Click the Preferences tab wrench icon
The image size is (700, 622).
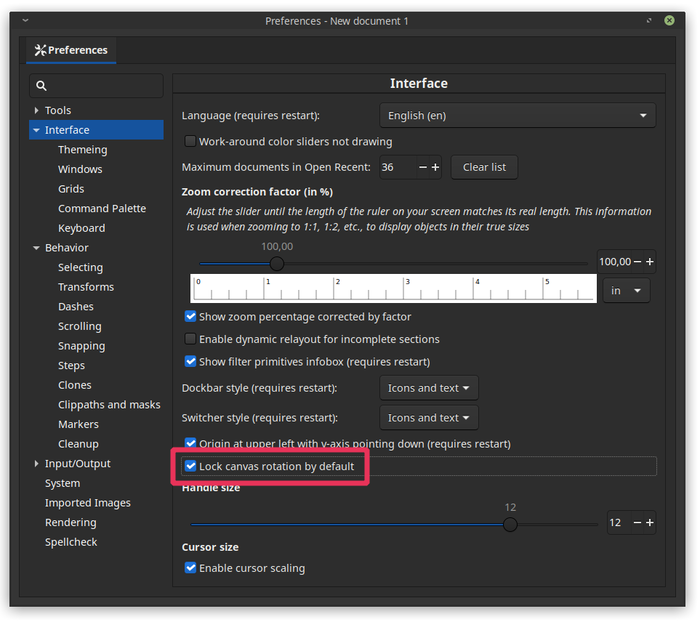tap(40, 50)
